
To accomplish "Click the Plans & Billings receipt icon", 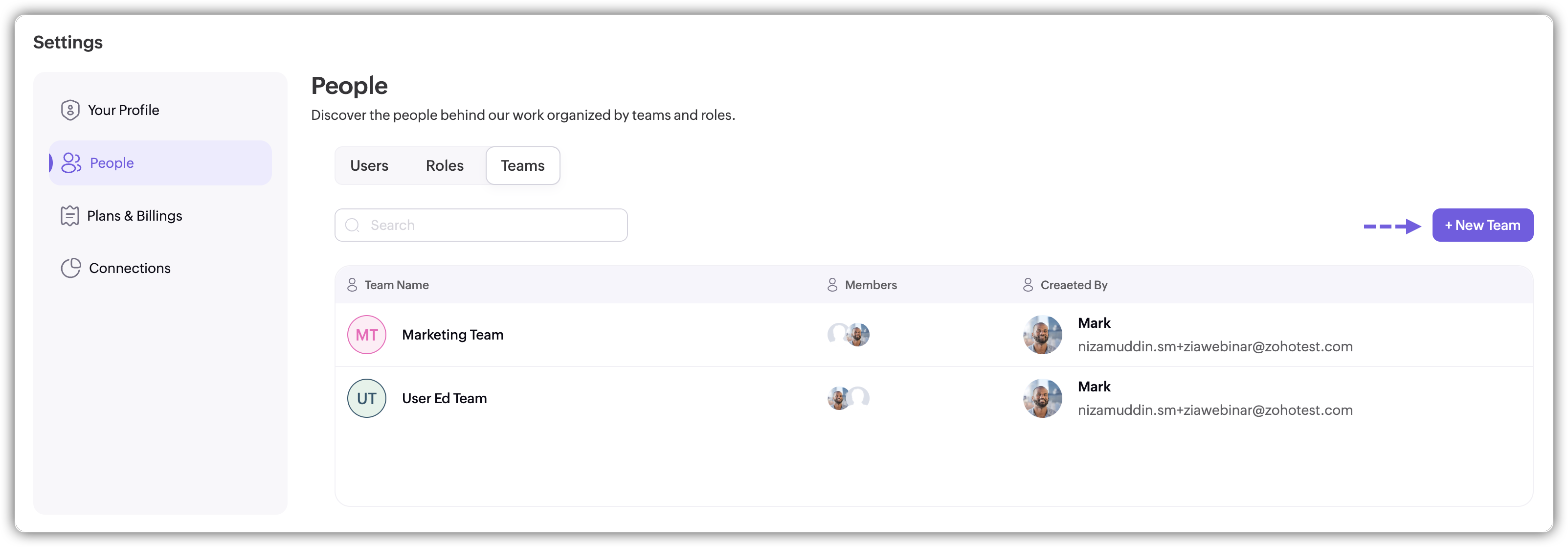I will (x=70, y=216).
